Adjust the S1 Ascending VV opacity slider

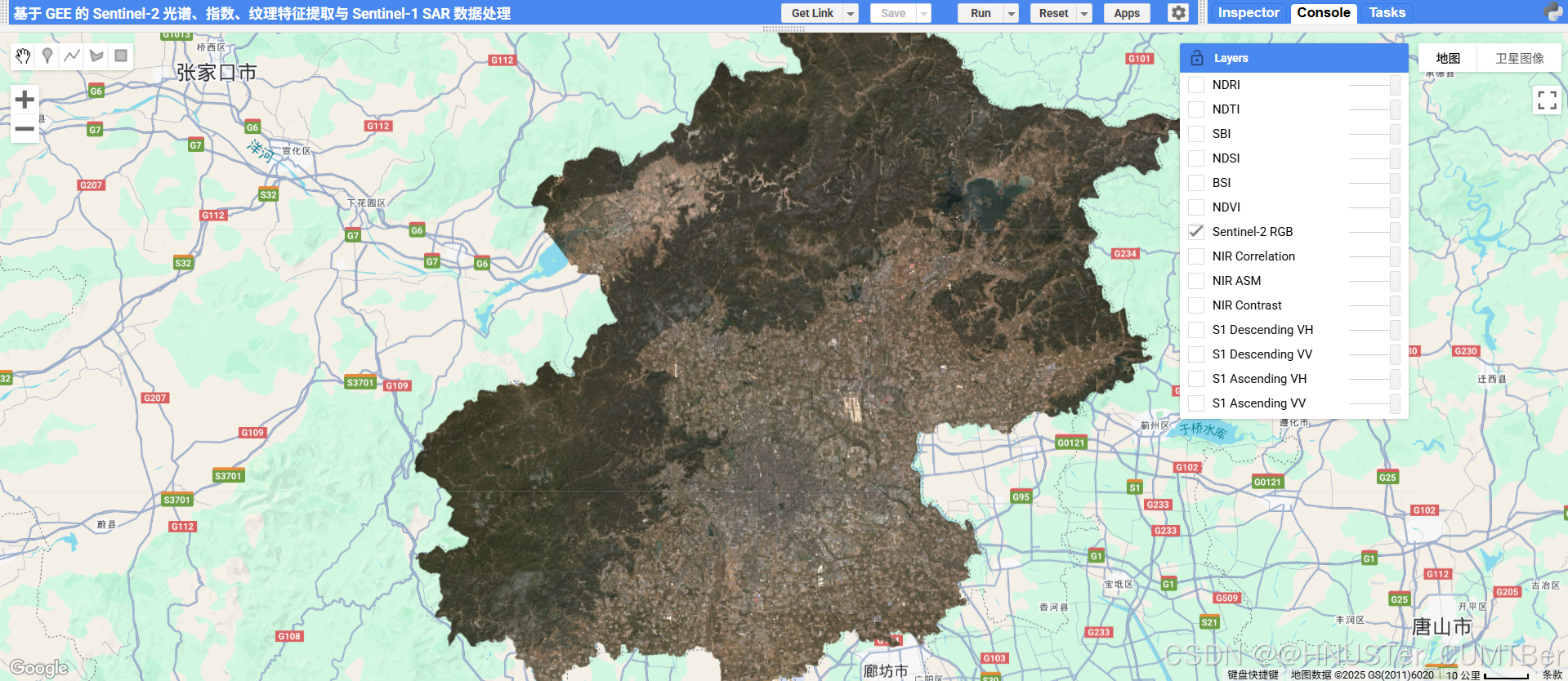click(x=1374, y=403)
